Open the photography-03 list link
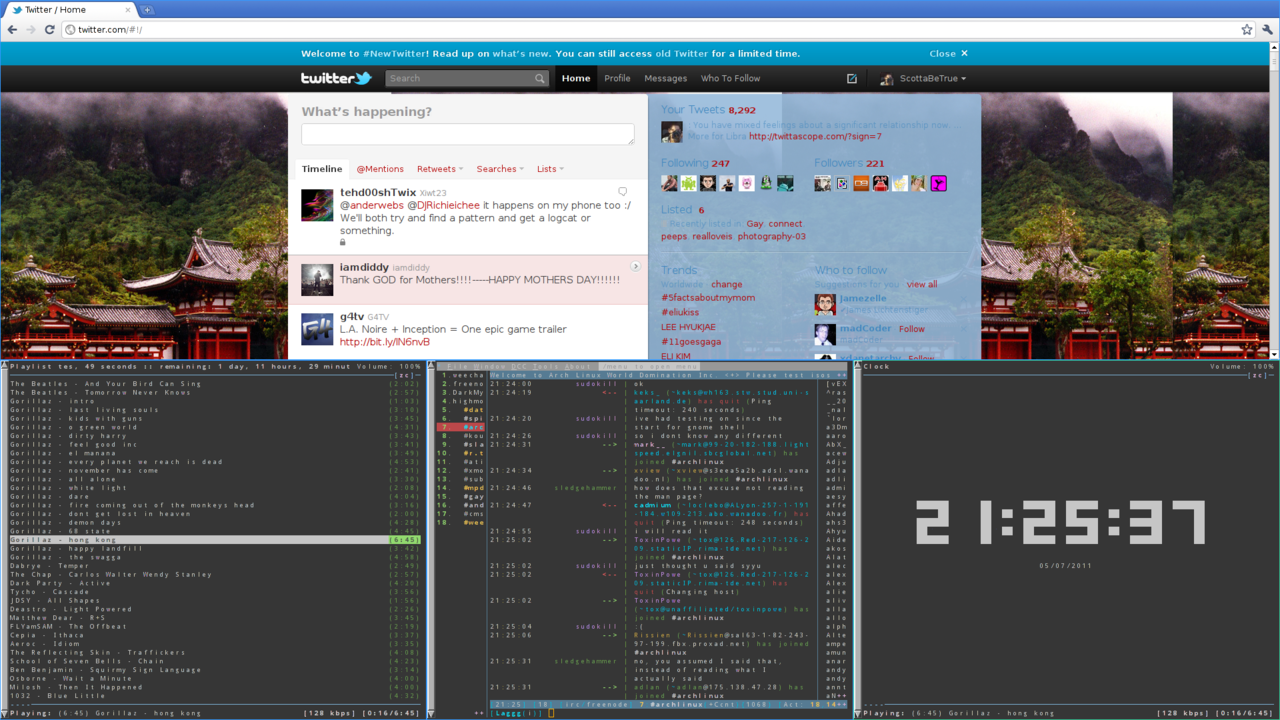The height and width of the screenshot is (720, 1280). tap(771, 237)
